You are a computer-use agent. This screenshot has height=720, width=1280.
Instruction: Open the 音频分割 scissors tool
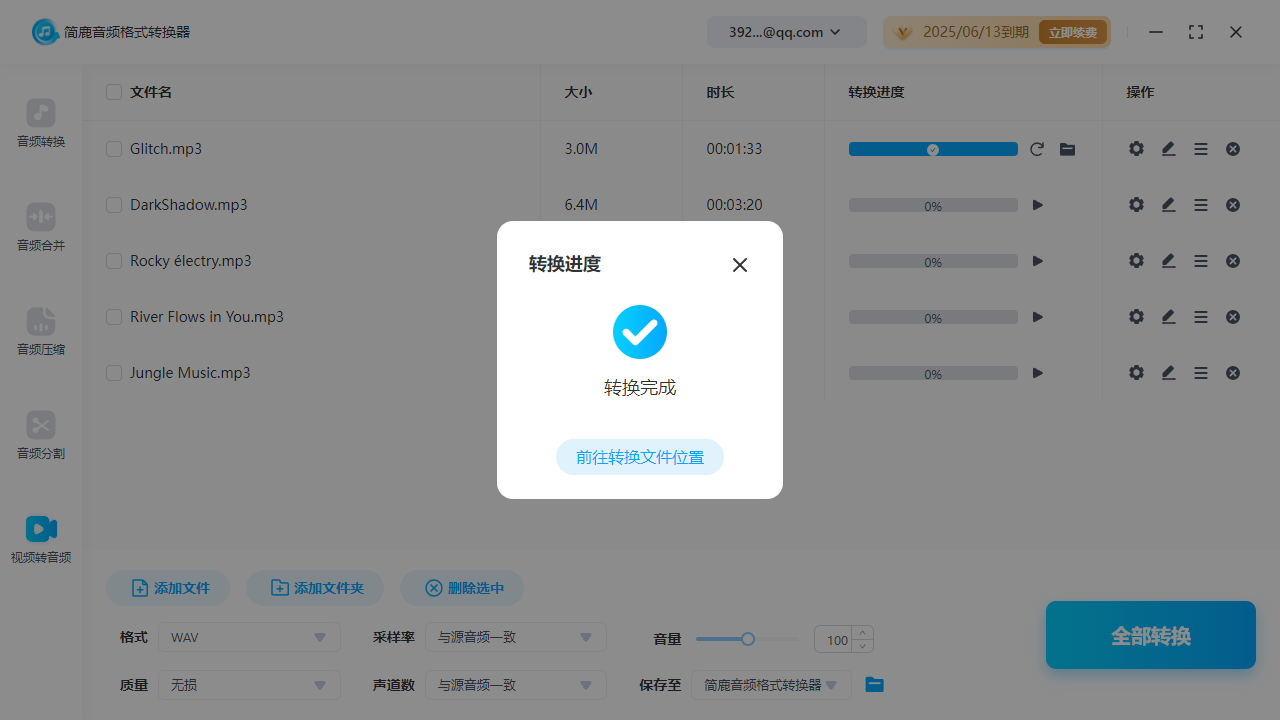(41, 425)
